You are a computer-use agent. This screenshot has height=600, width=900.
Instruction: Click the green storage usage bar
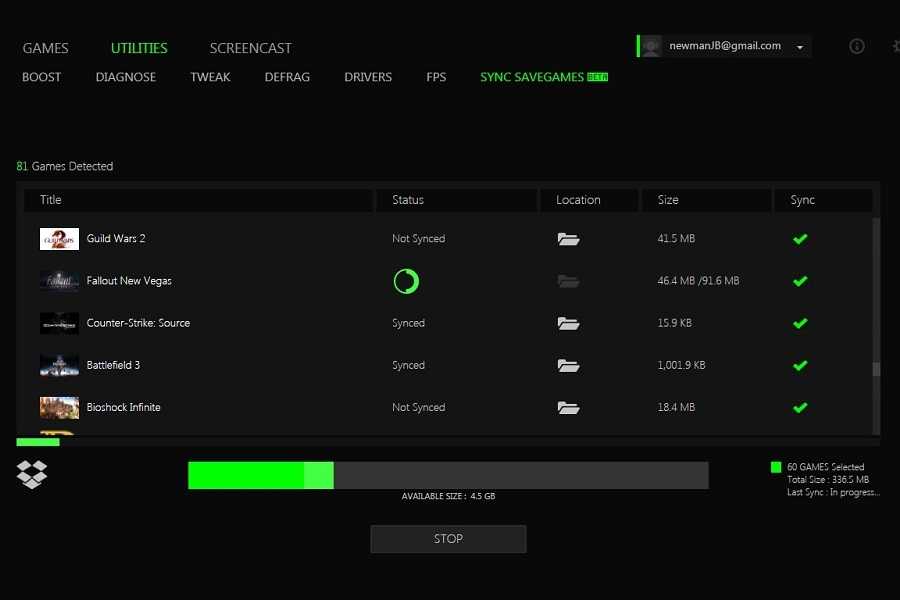[260, 475]
